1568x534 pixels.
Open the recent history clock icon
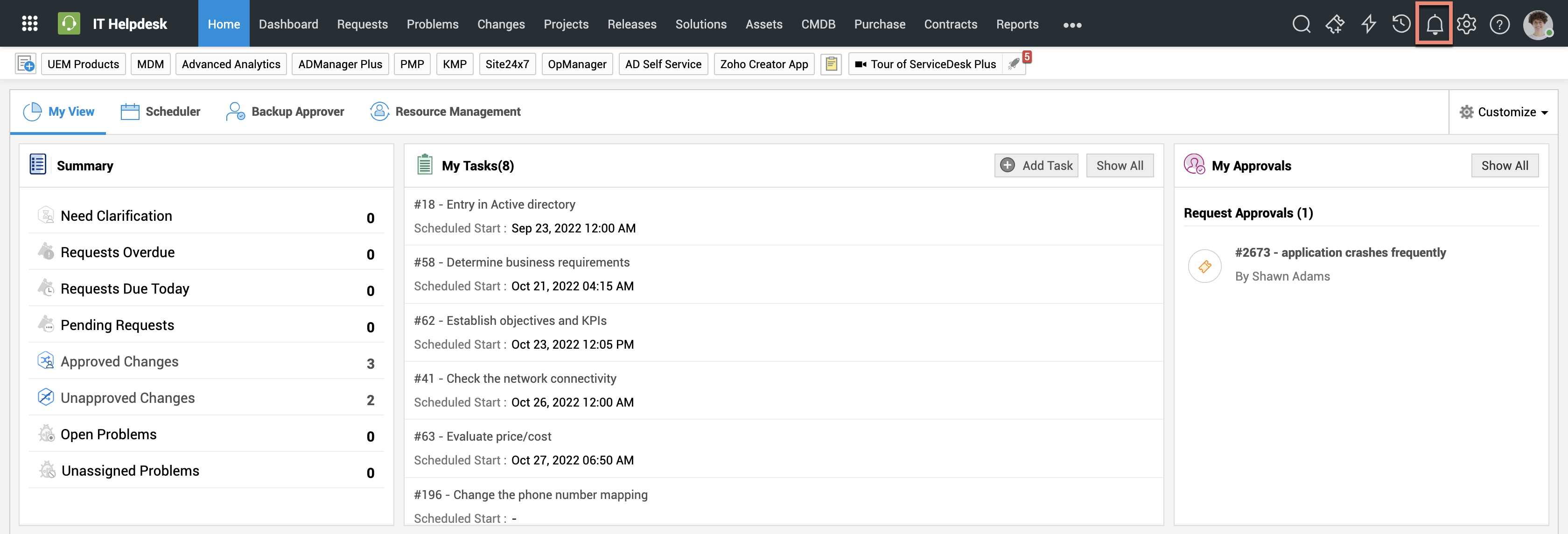coord(1400,24)
